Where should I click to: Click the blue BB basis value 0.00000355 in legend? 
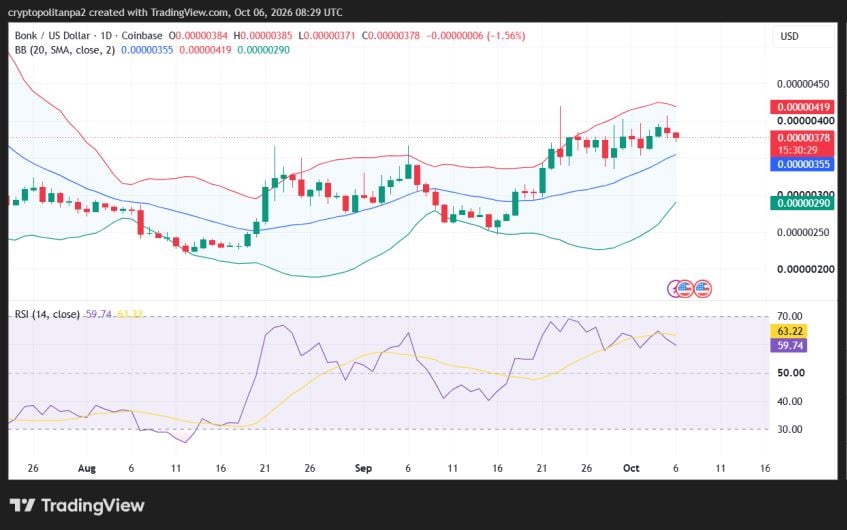coord(147,50)
